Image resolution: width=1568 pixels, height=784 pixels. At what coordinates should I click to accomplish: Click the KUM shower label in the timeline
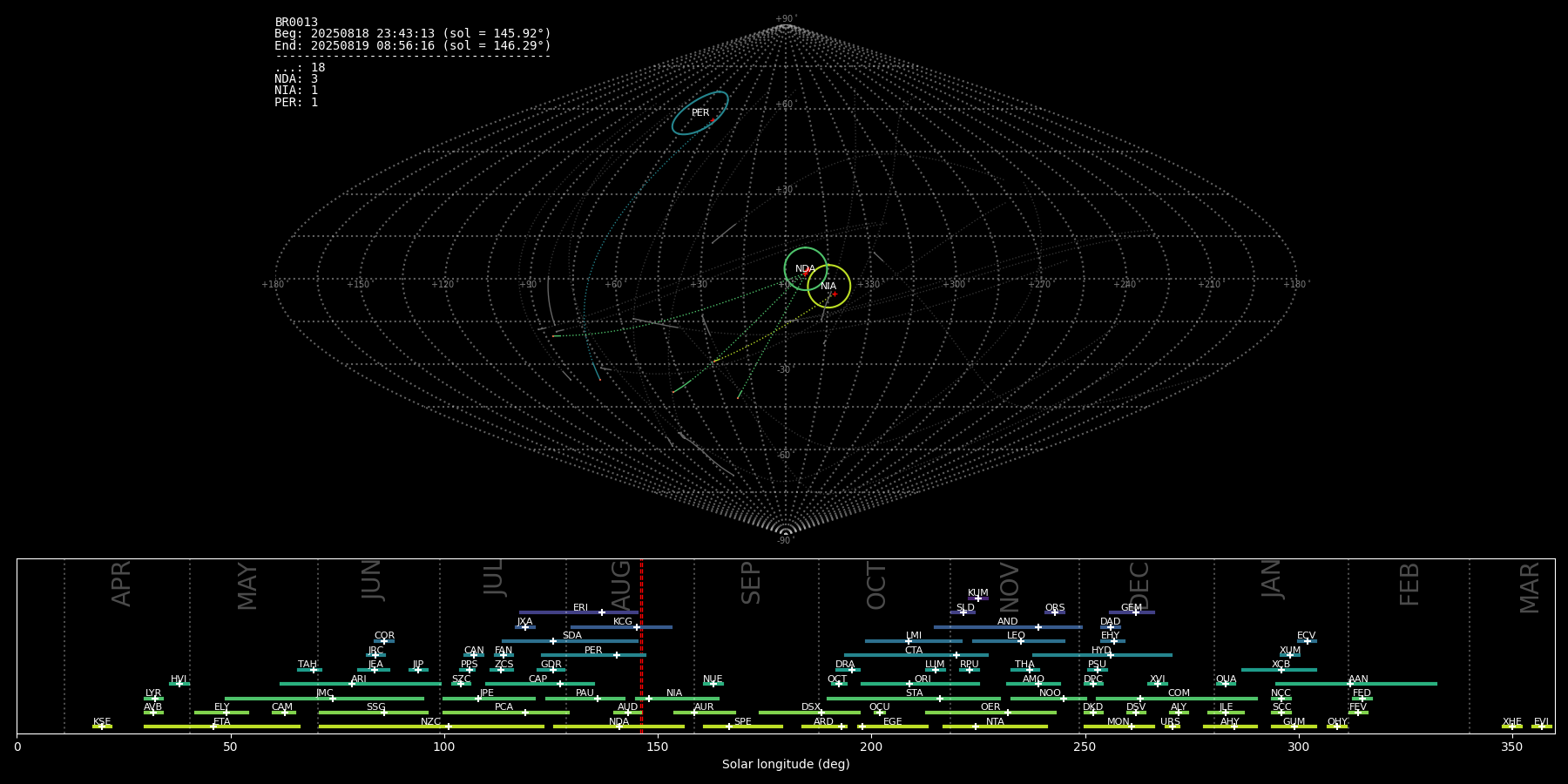(978, 593)
